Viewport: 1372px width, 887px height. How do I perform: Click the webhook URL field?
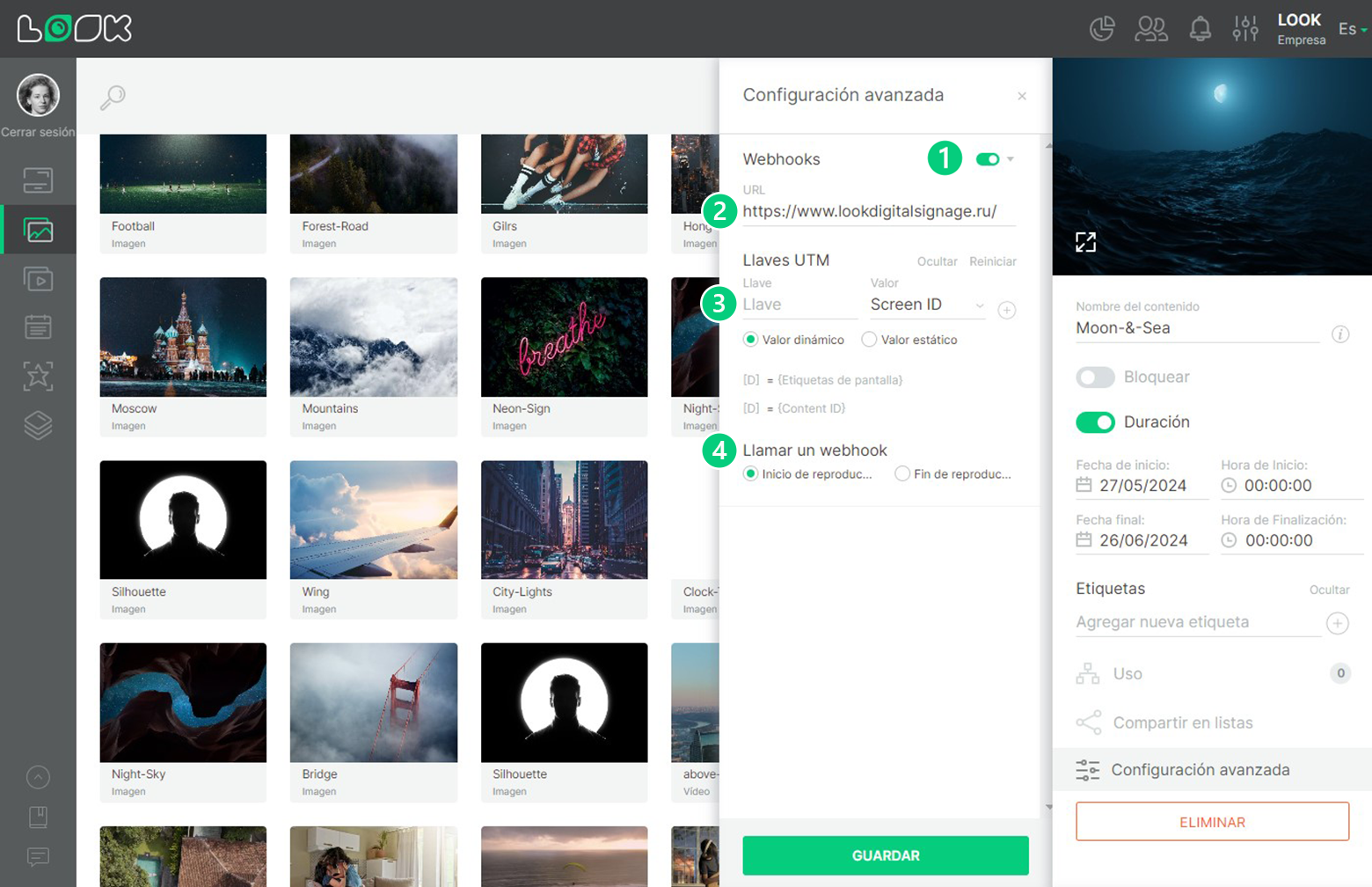click(x=879, y=211)
